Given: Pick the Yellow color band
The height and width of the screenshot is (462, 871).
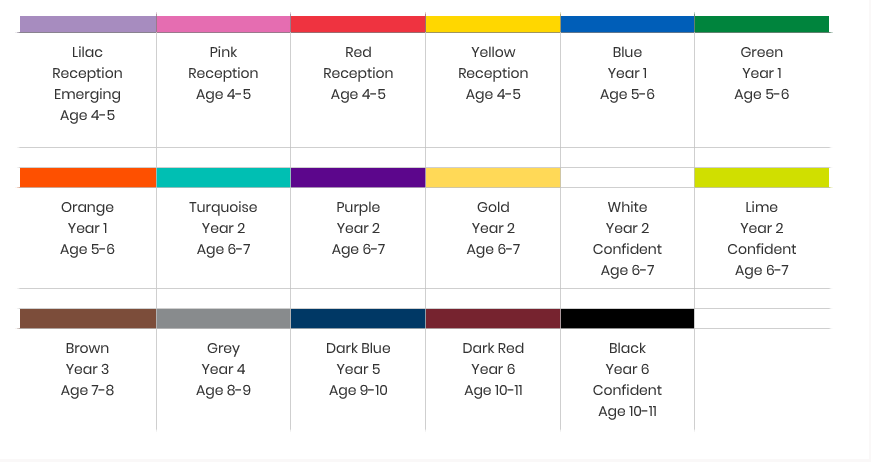Looking at the screenshot, I should tap(493, 24).
